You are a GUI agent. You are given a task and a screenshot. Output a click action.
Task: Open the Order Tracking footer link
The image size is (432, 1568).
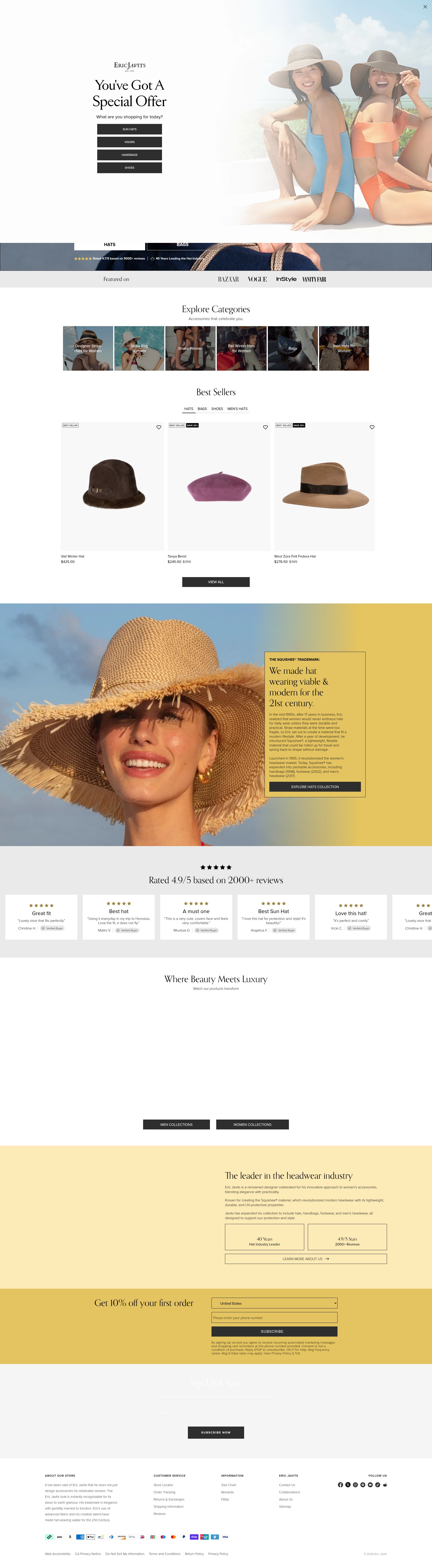coord(164,1492)
